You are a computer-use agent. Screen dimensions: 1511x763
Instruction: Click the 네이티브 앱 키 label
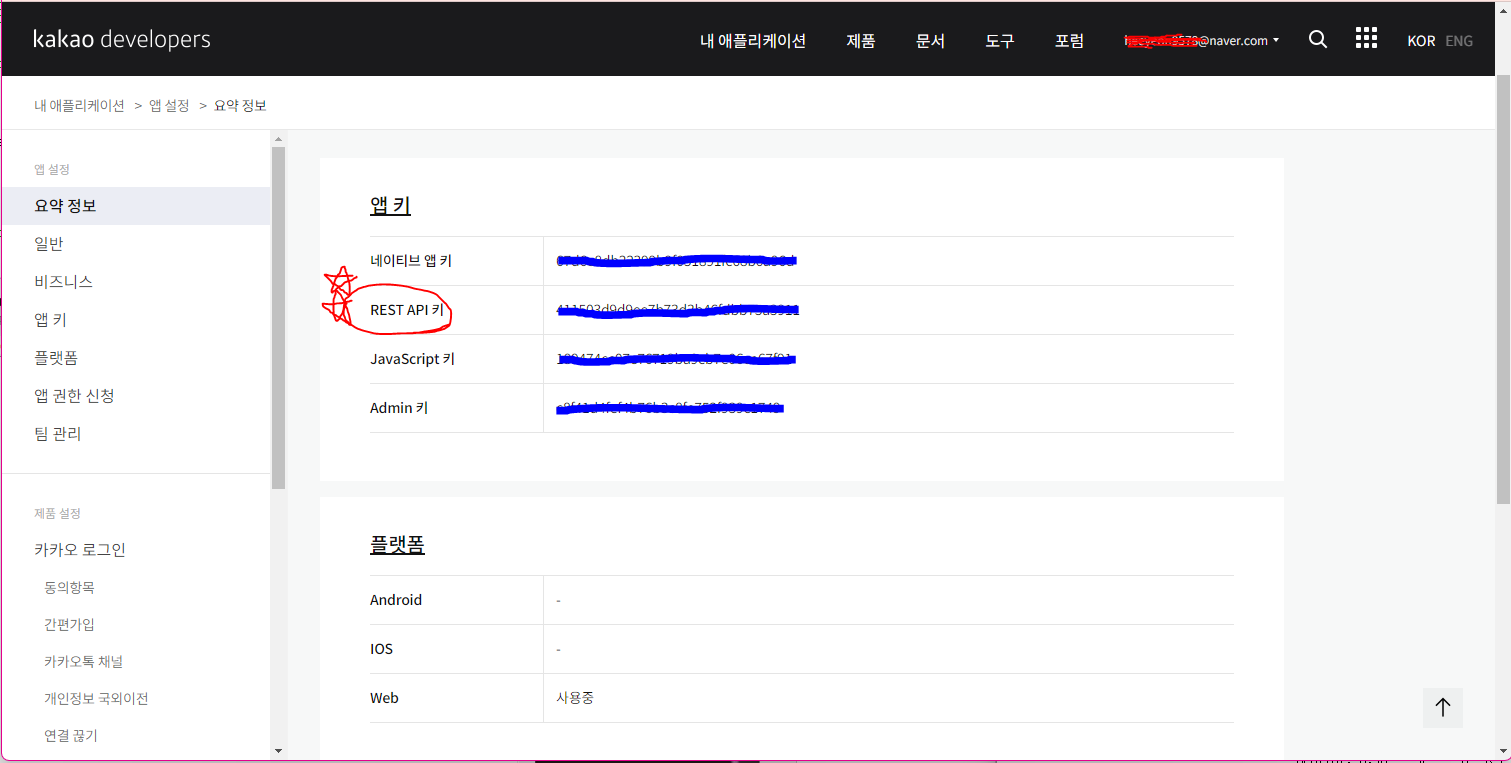[411, 261]
